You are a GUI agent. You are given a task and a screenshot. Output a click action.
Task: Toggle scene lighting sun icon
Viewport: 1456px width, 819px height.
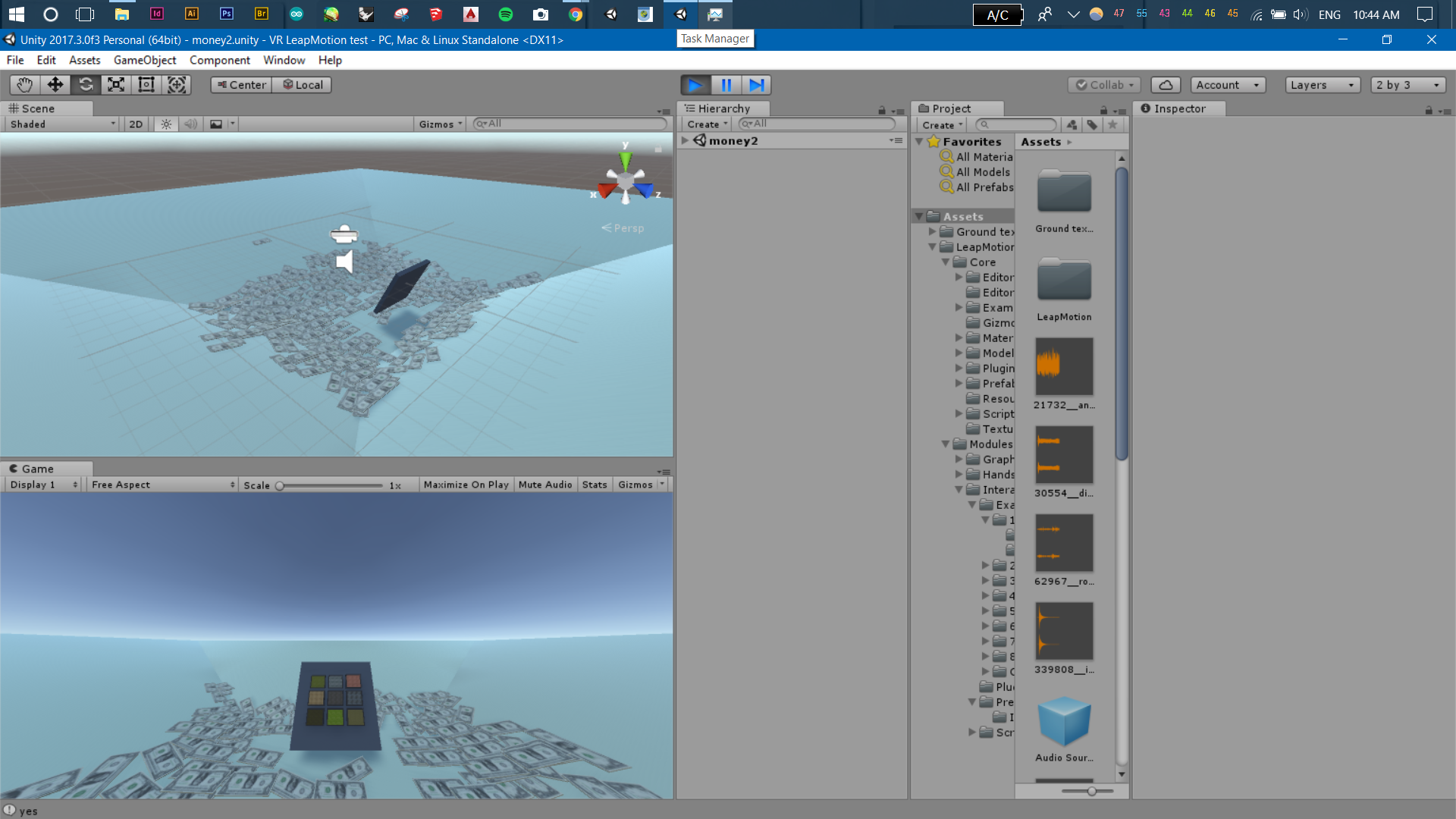coord(166,124)
